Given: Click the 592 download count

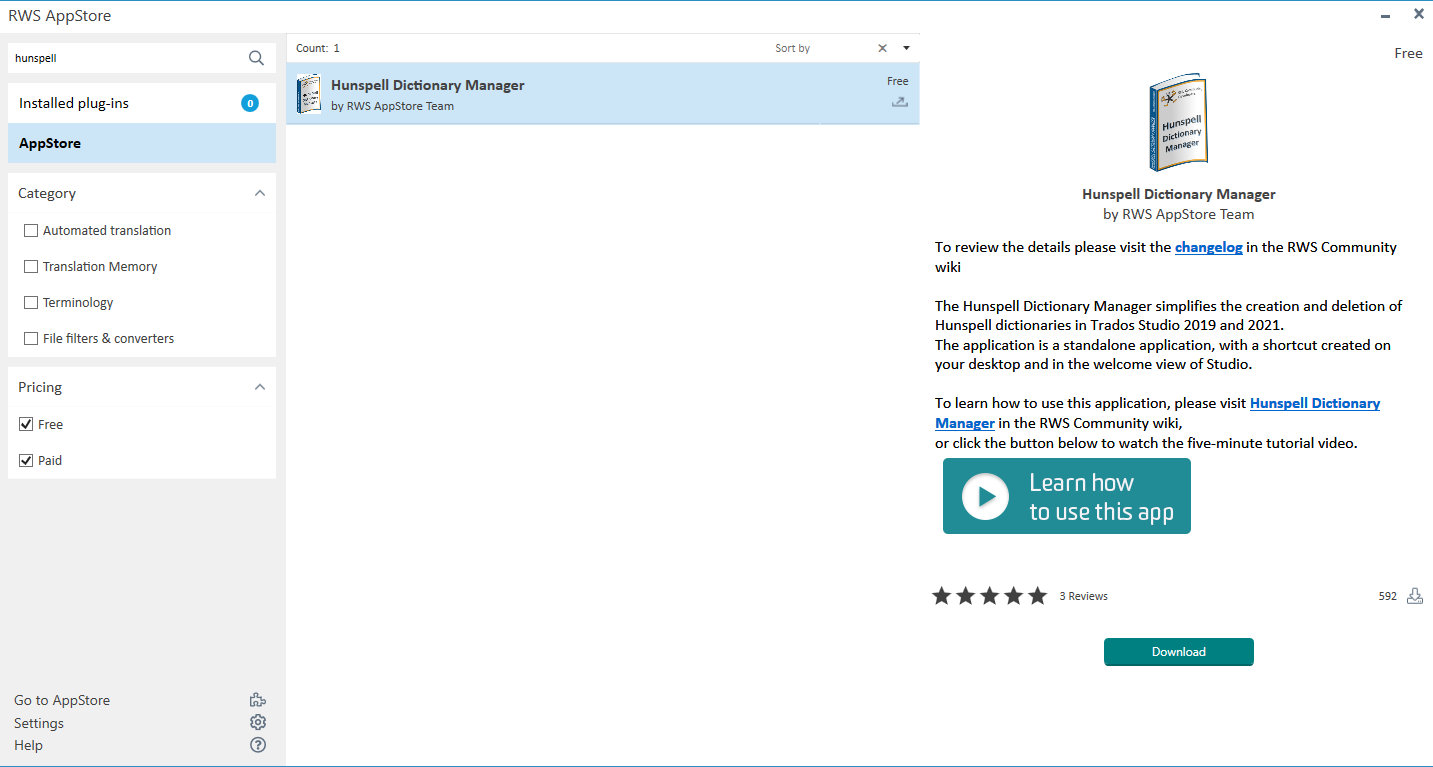Looking at the screenshot, I should pyautogui.click(x=1388, y=596).
